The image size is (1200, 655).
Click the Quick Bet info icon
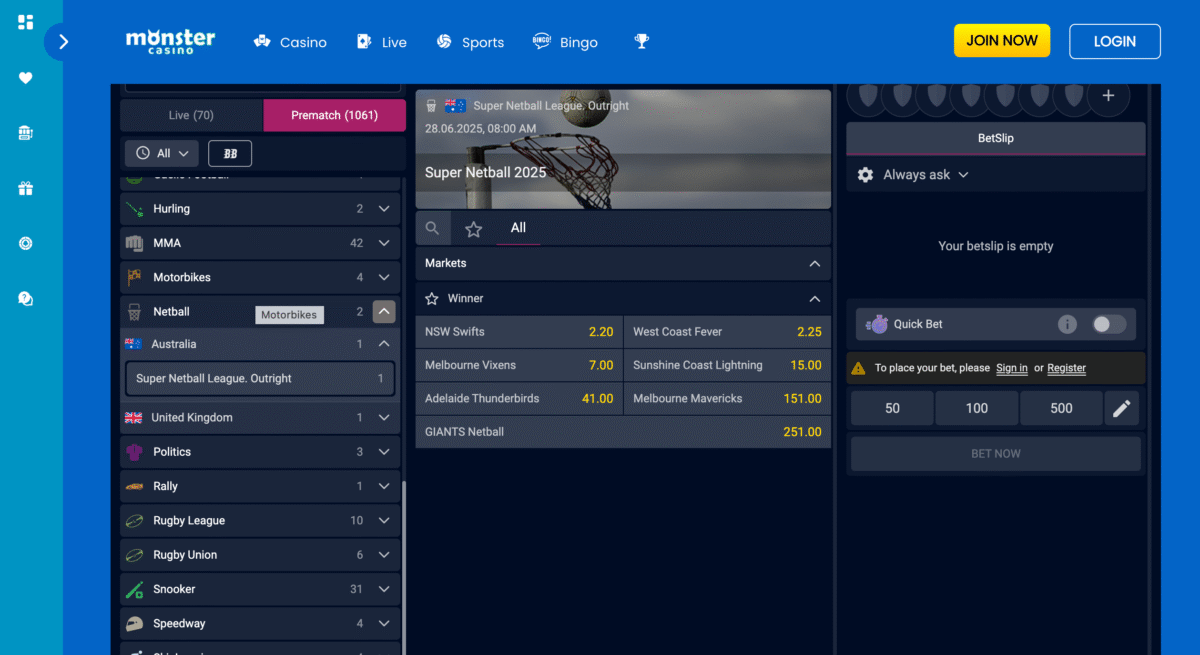point(1067,324)
